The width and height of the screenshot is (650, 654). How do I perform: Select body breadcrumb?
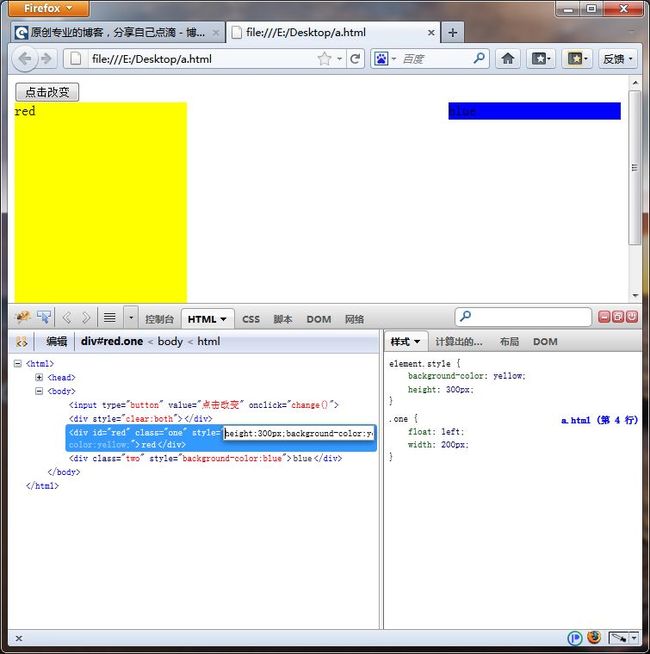(170, 342)
